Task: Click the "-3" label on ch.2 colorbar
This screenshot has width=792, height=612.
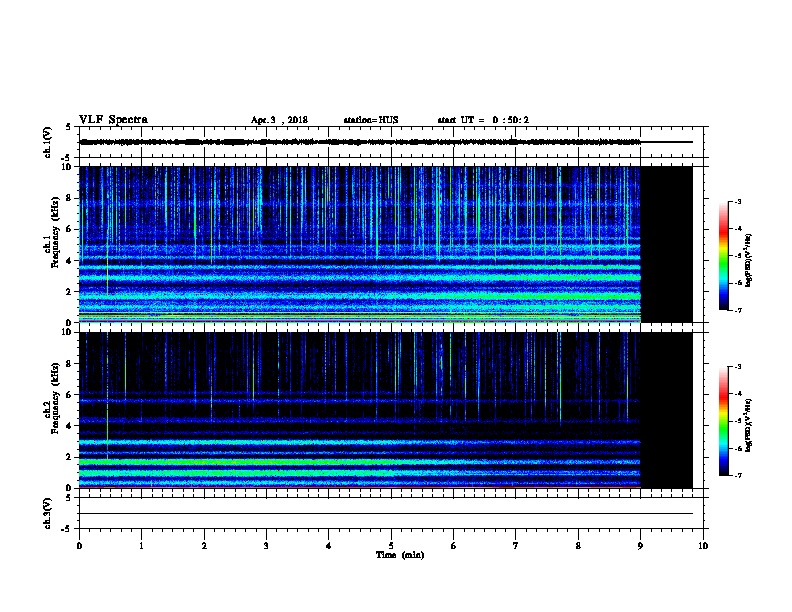Action: point(738,367)
